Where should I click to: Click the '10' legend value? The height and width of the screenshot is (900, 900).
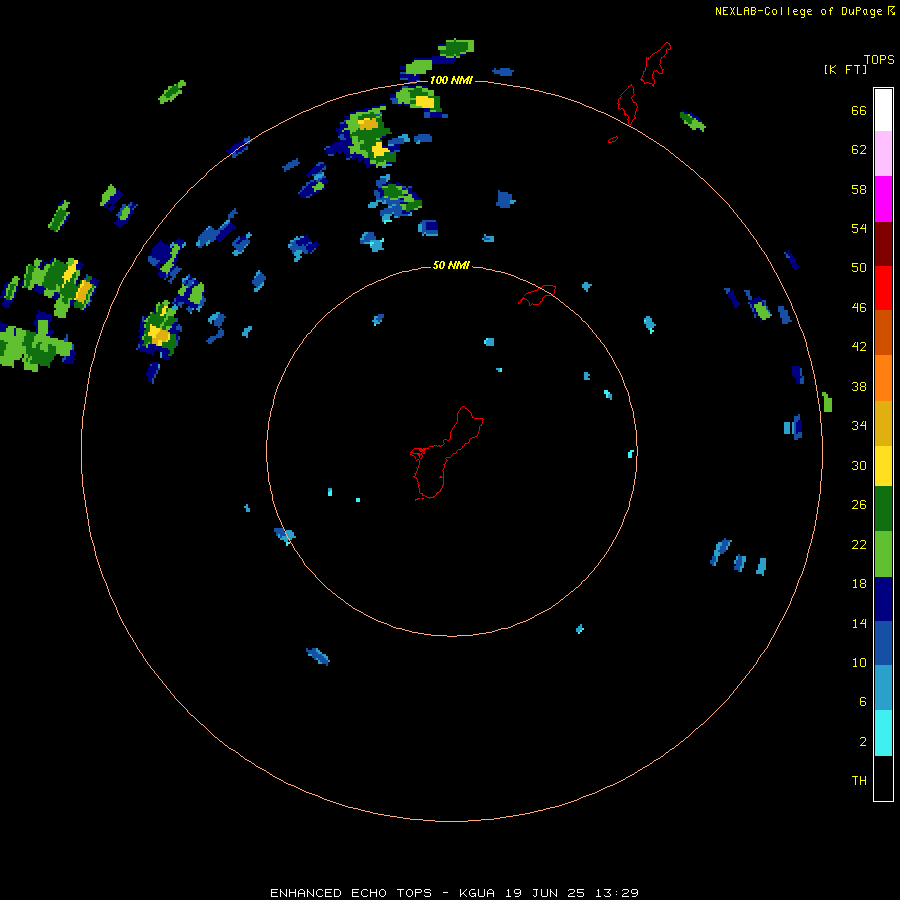859,662
